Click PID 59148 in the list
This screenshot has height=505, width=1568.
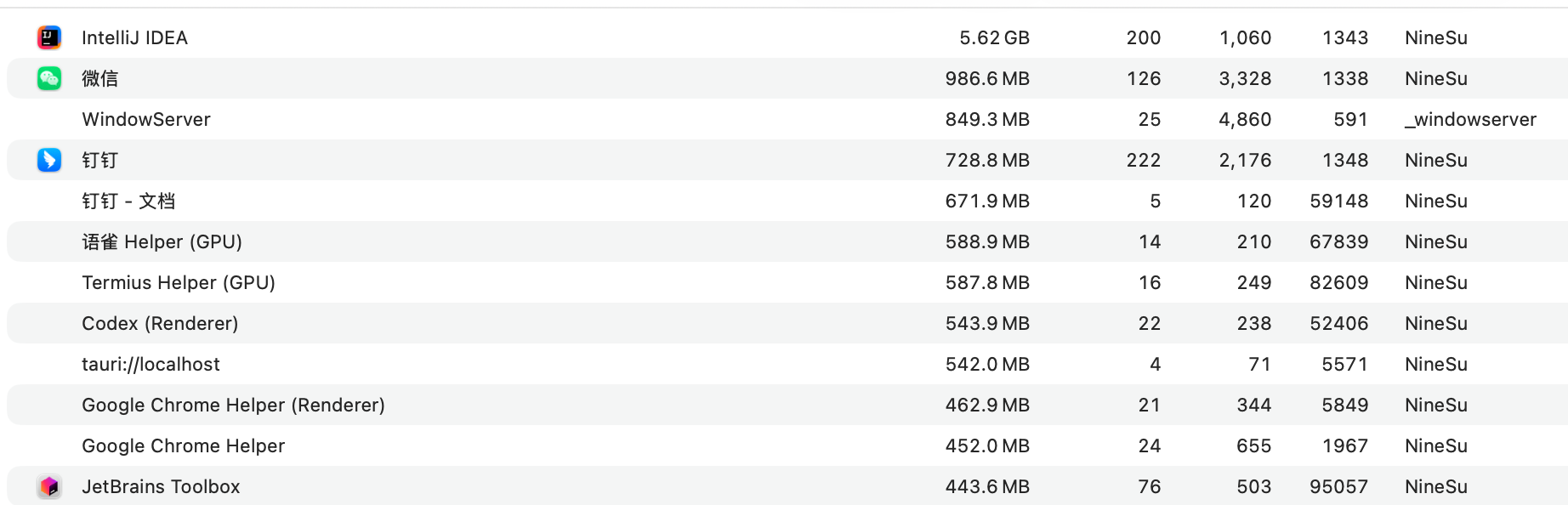(1338, 201)
